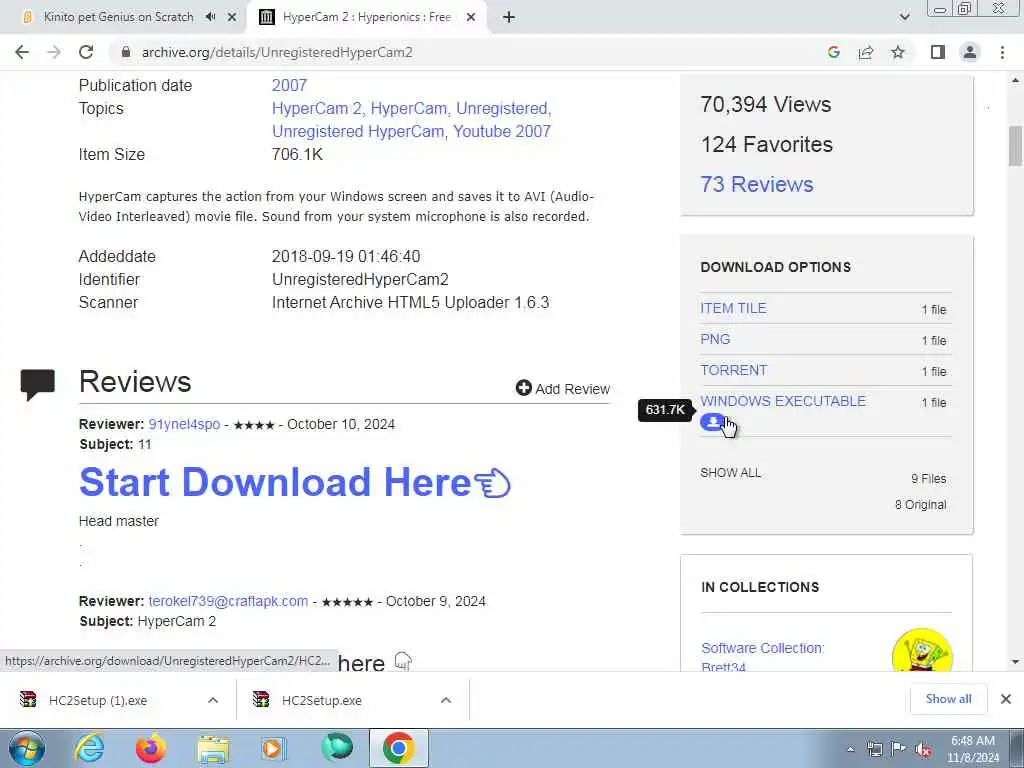The height and width of the screenshot is (768, 1024).
Task: Open the Windows Start menu
Action: point(27,748)
